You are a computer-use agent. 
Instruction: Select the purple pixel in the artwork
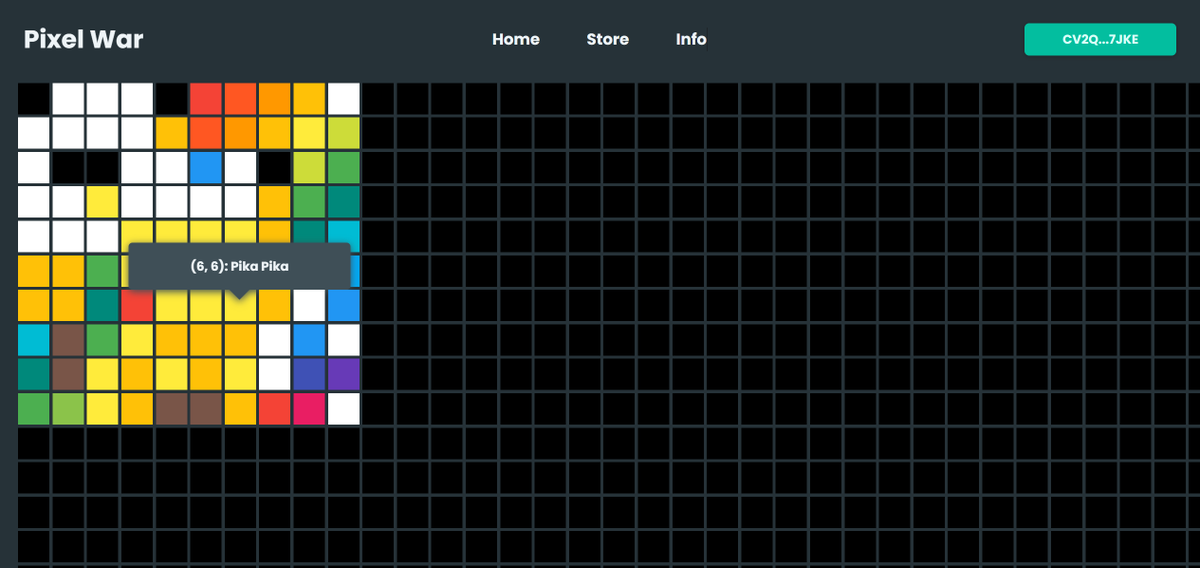(x=343, y=374)
